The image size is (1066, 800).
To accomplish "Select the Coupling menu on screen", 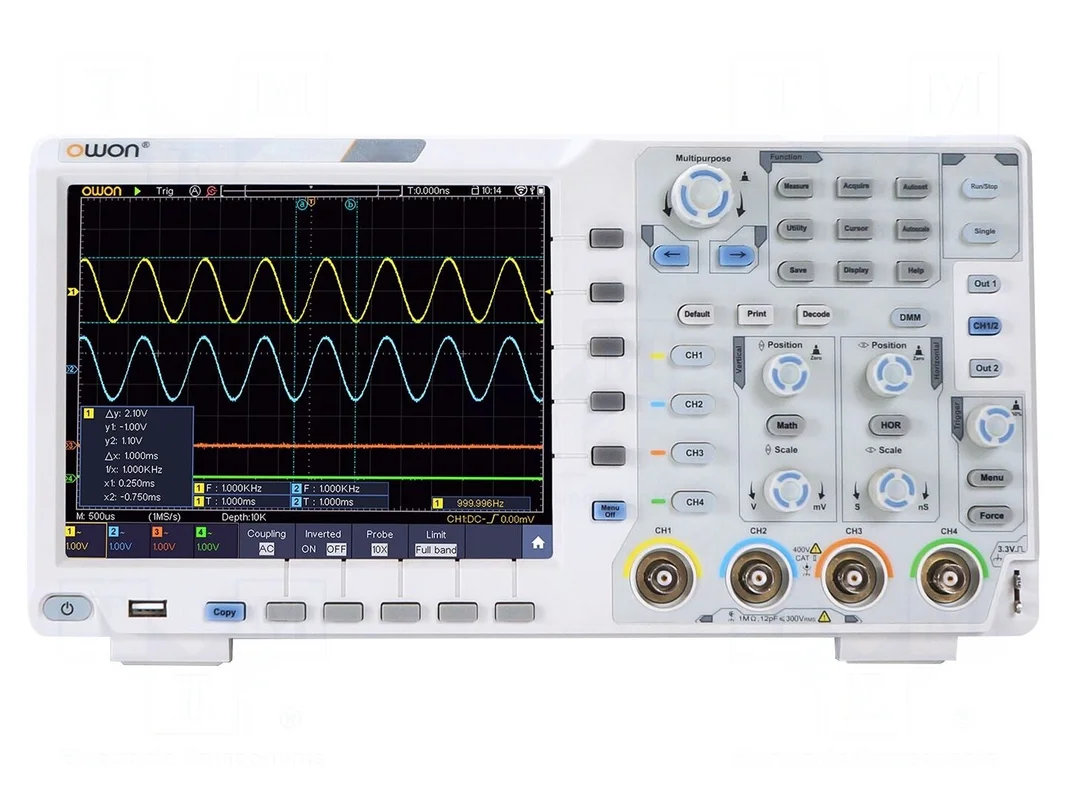I will tap(266, 541).
